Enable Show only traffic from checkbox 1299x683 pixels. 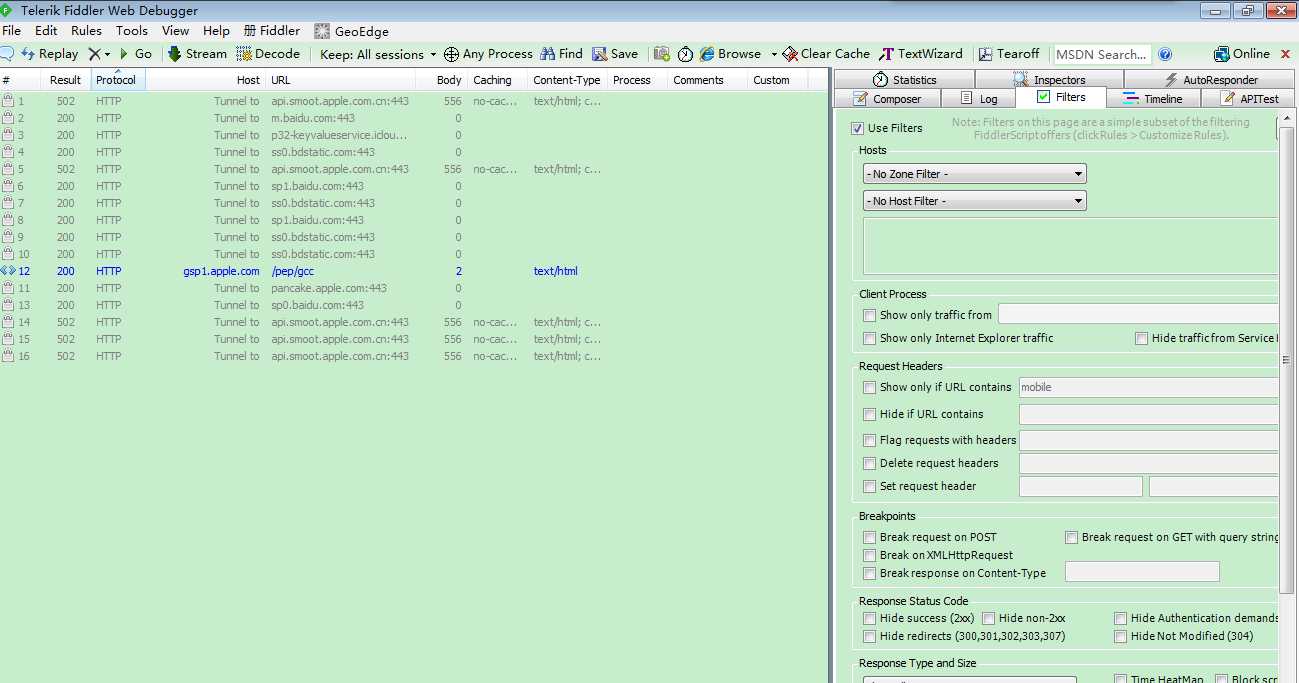(870, 315)
